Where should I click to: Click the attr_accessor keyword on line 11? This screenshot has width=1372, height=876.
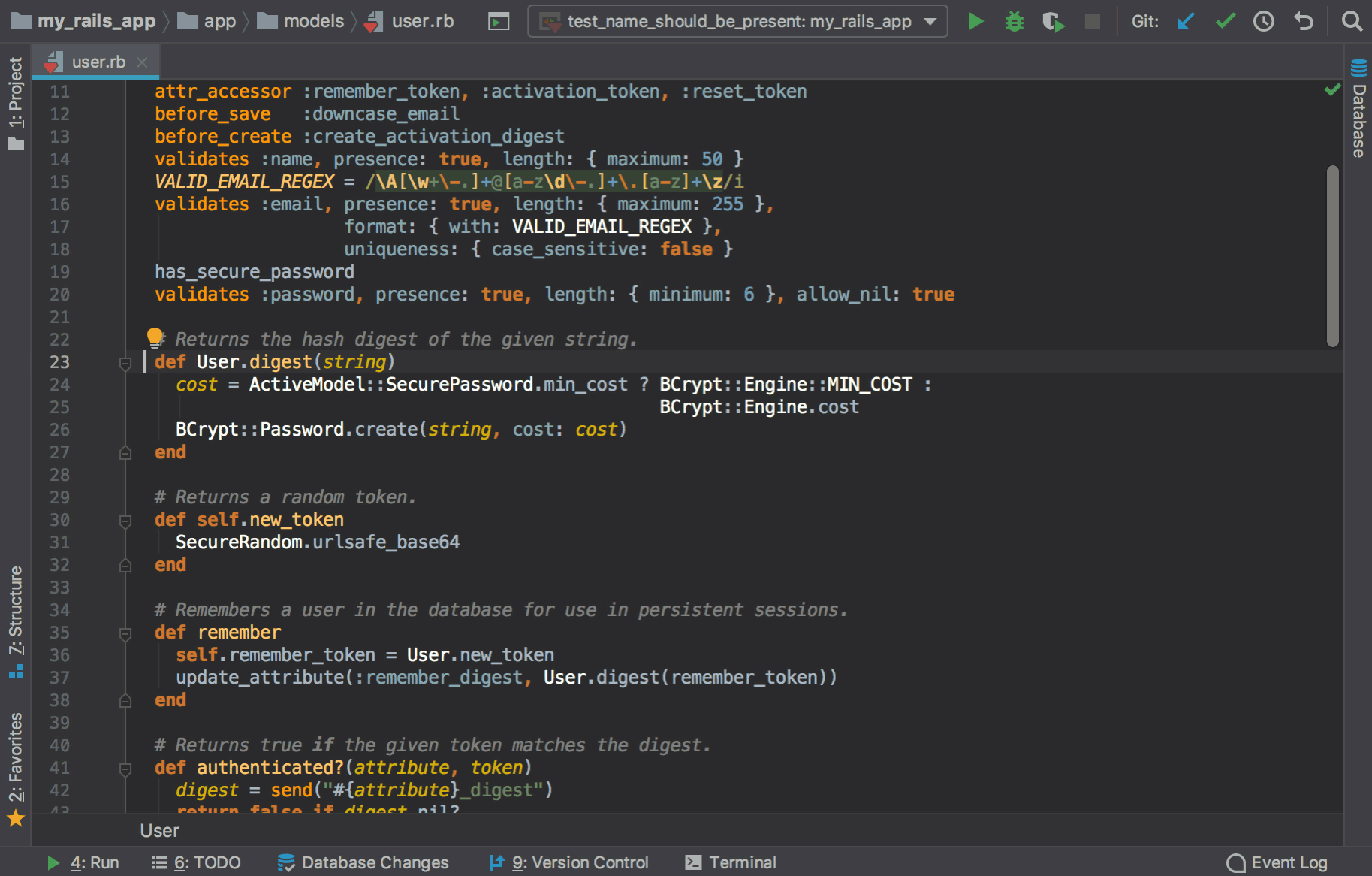click(x=223, y=92)
